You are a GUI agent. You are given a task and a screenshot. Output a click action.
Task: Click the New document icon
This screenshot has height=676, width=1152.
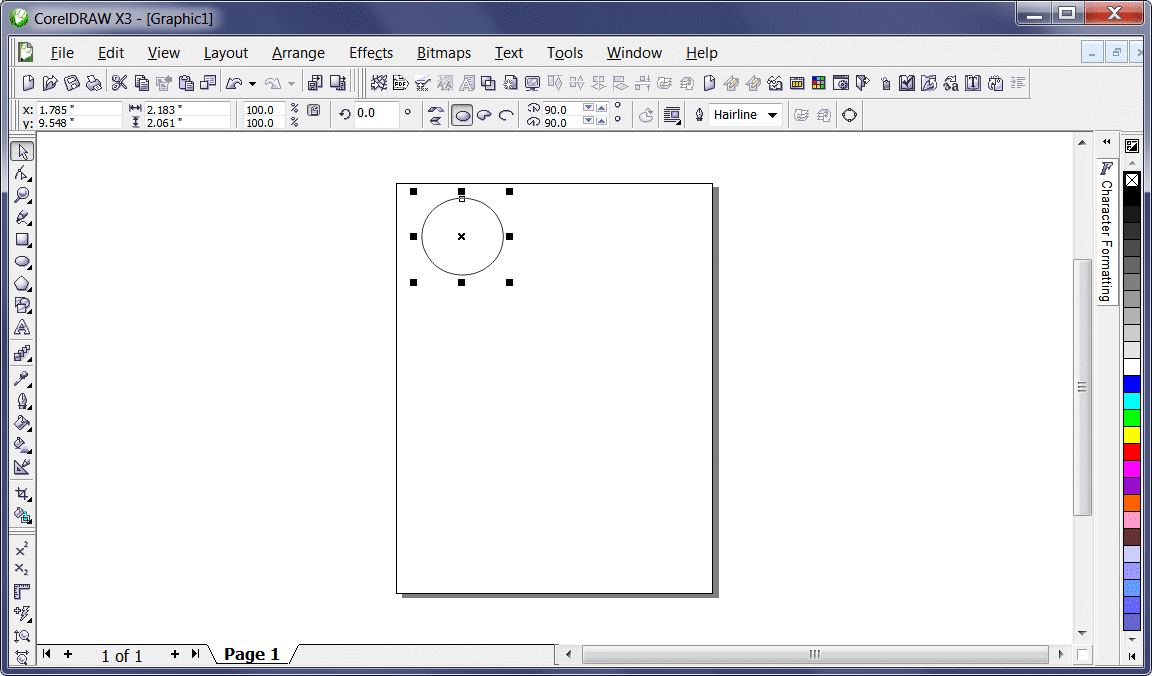point(28,83)
